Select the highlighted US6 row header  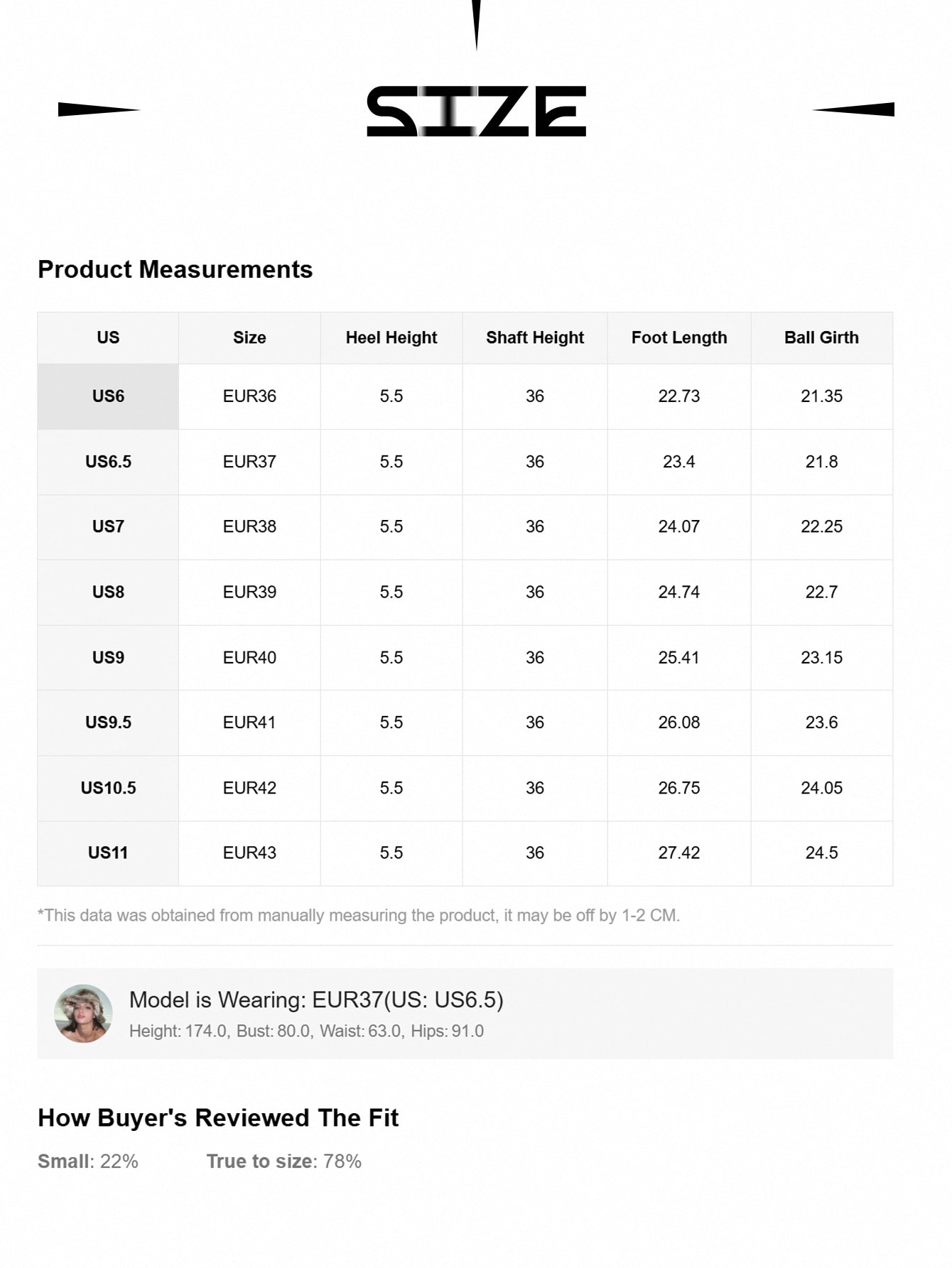coord(108,396)
